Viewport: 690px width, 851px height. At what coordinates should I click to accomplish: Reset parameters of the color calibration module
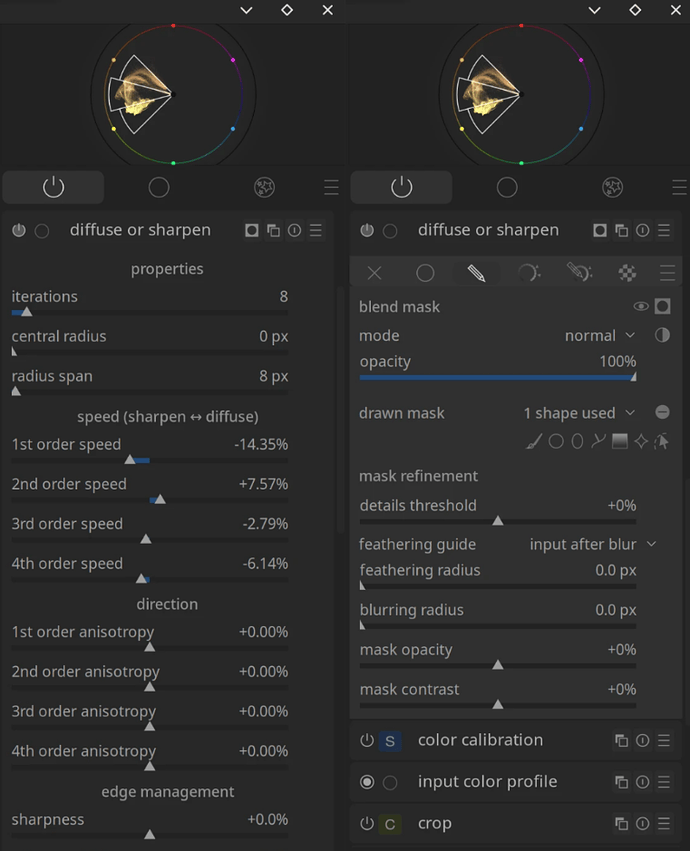(x=642, y=741)
